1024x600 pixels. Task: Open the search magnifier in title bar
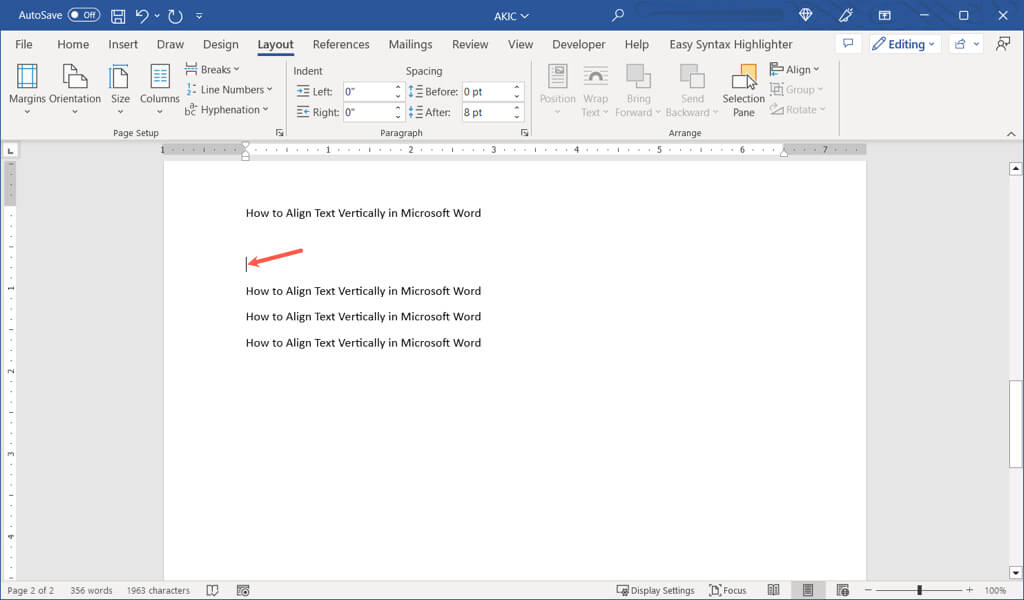pos(618,15)
